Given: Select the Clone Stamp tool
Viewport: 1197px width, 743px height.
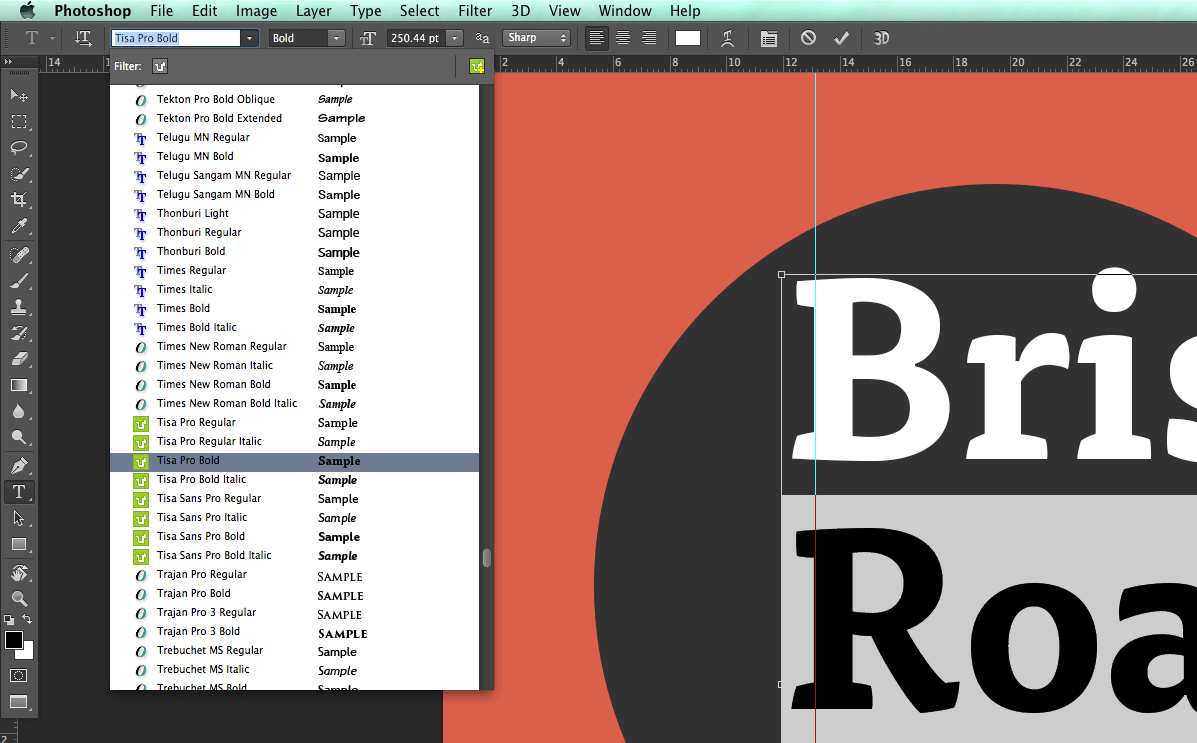Looking at the screenshot, I should [x=19, y=307].
